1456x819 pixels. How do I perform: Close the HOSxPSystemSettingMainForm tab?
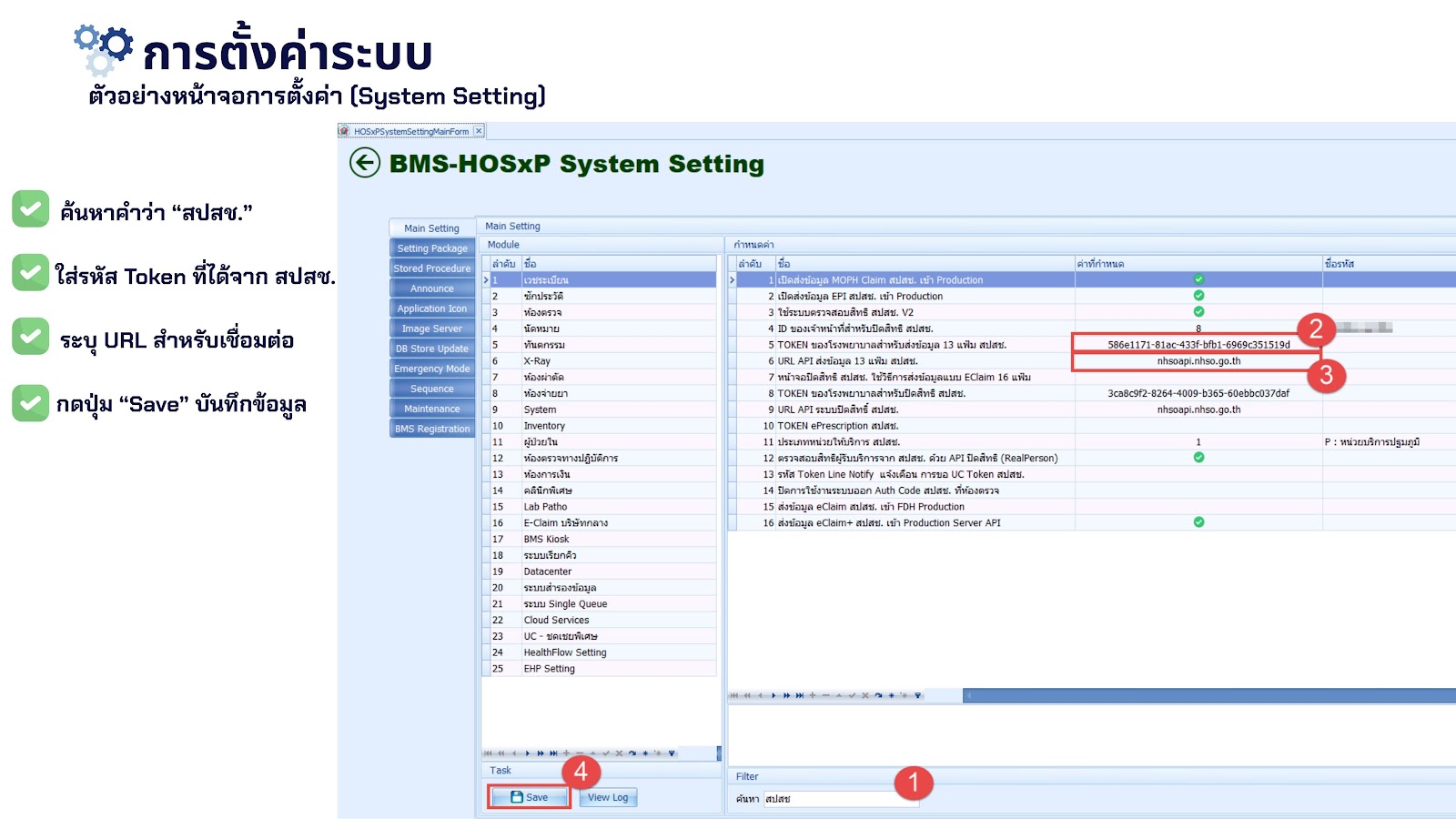(x=479, y=131)
